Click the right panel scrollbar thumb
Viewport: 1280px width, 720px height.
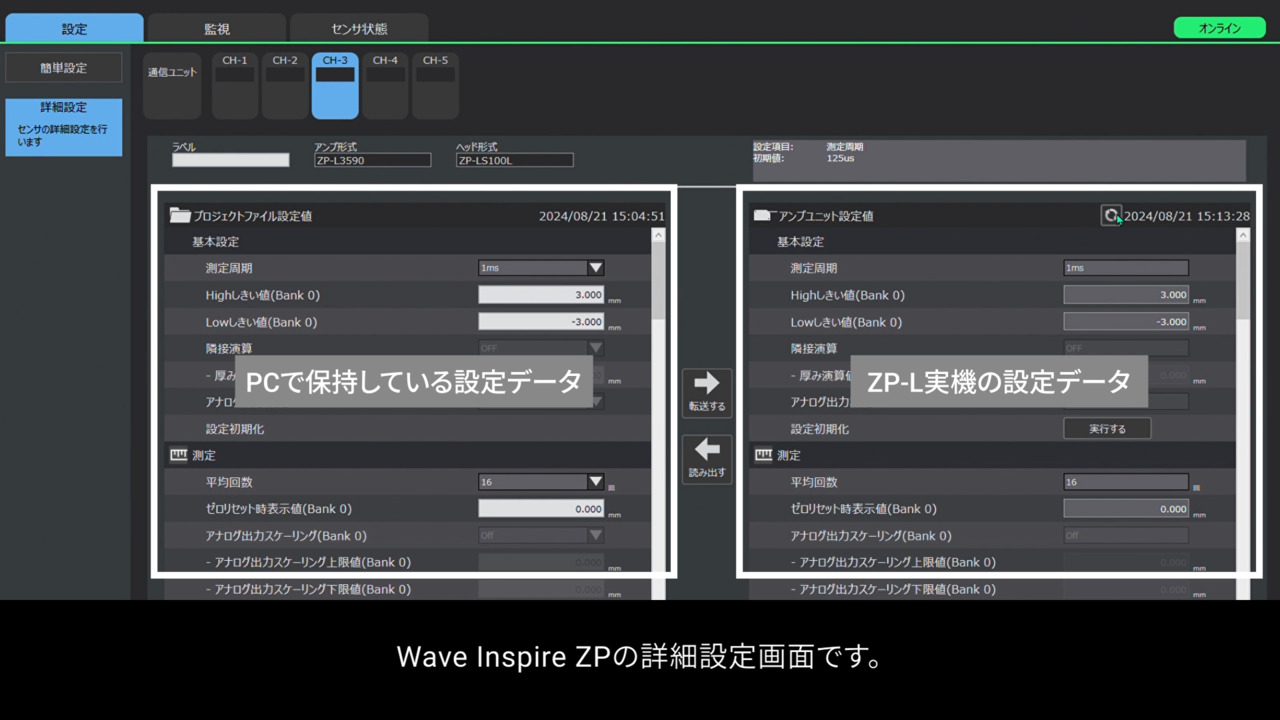click(1243, 280)
